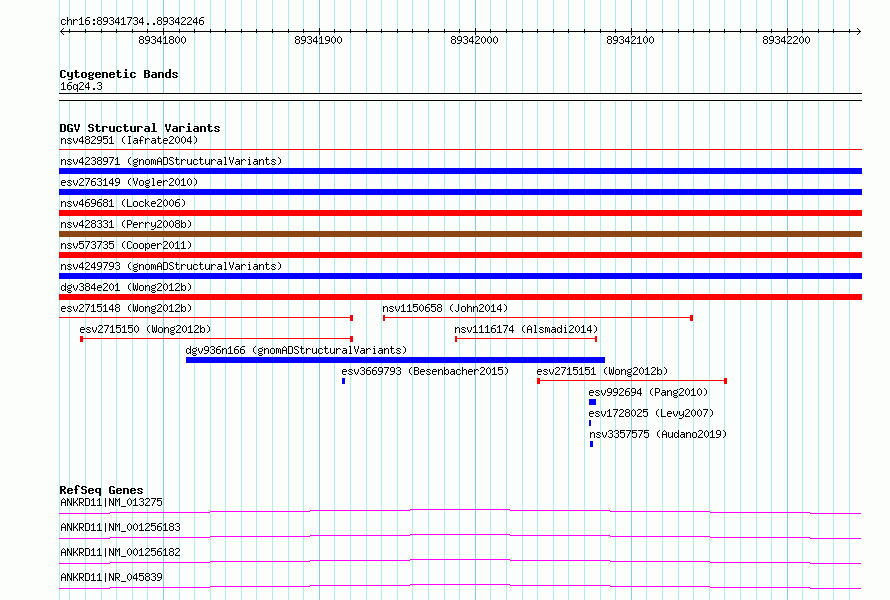
Task: Open variant nsv1150658 (John2014) label
Action: tap(445, 308)
